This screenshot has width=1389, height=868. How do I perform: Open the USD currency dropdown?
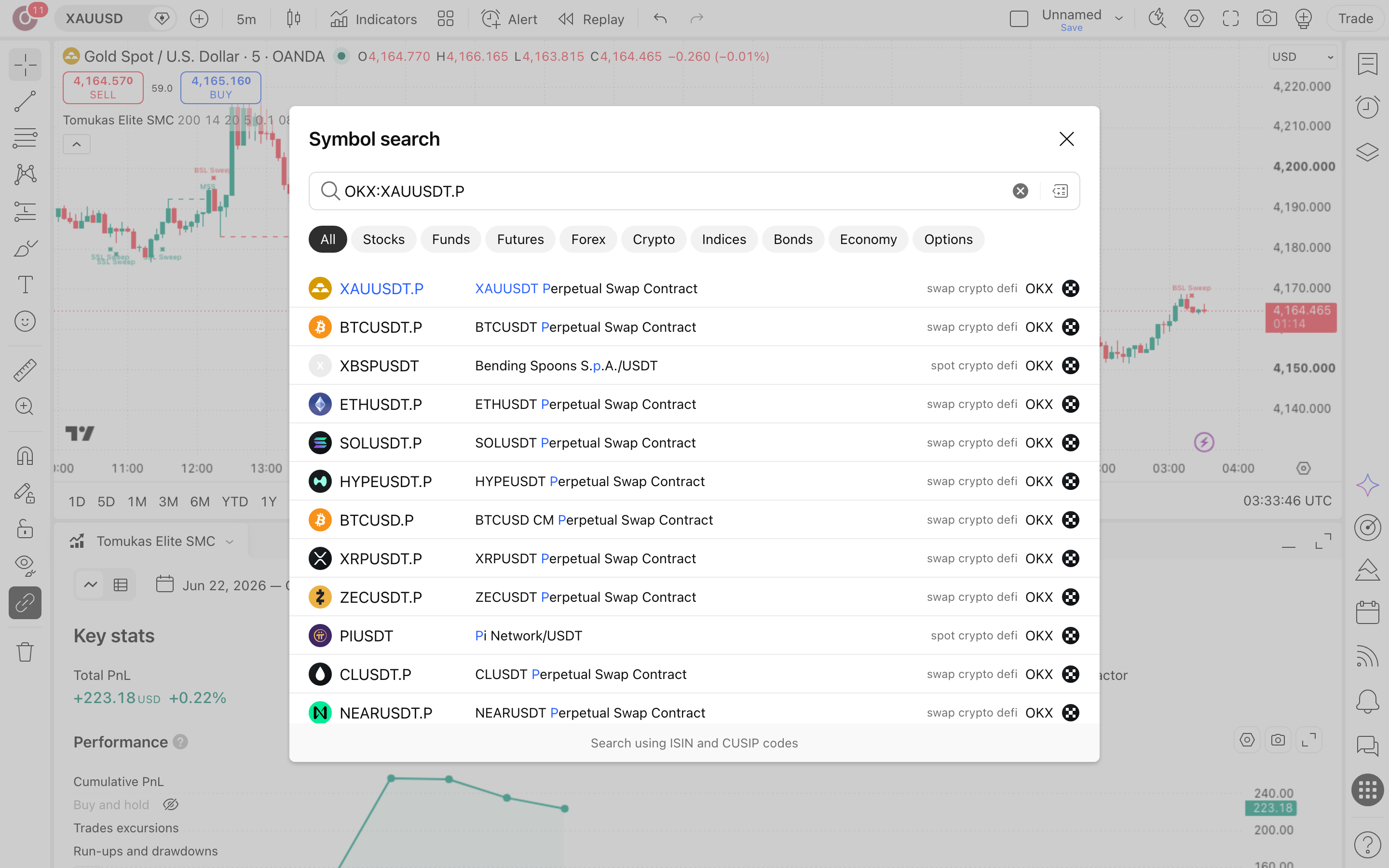[x=1302, y=57]
